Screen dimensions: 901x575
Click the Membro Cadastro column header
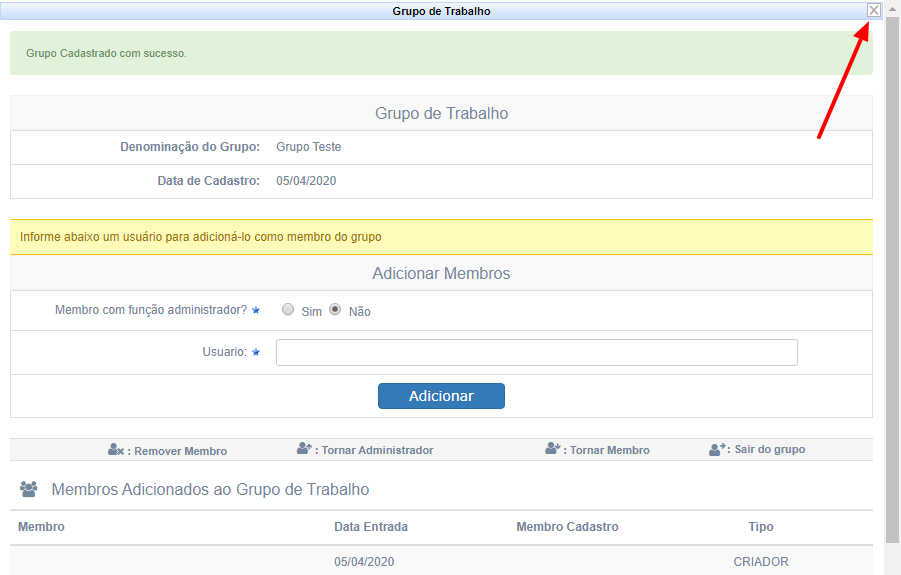point(567,527)
